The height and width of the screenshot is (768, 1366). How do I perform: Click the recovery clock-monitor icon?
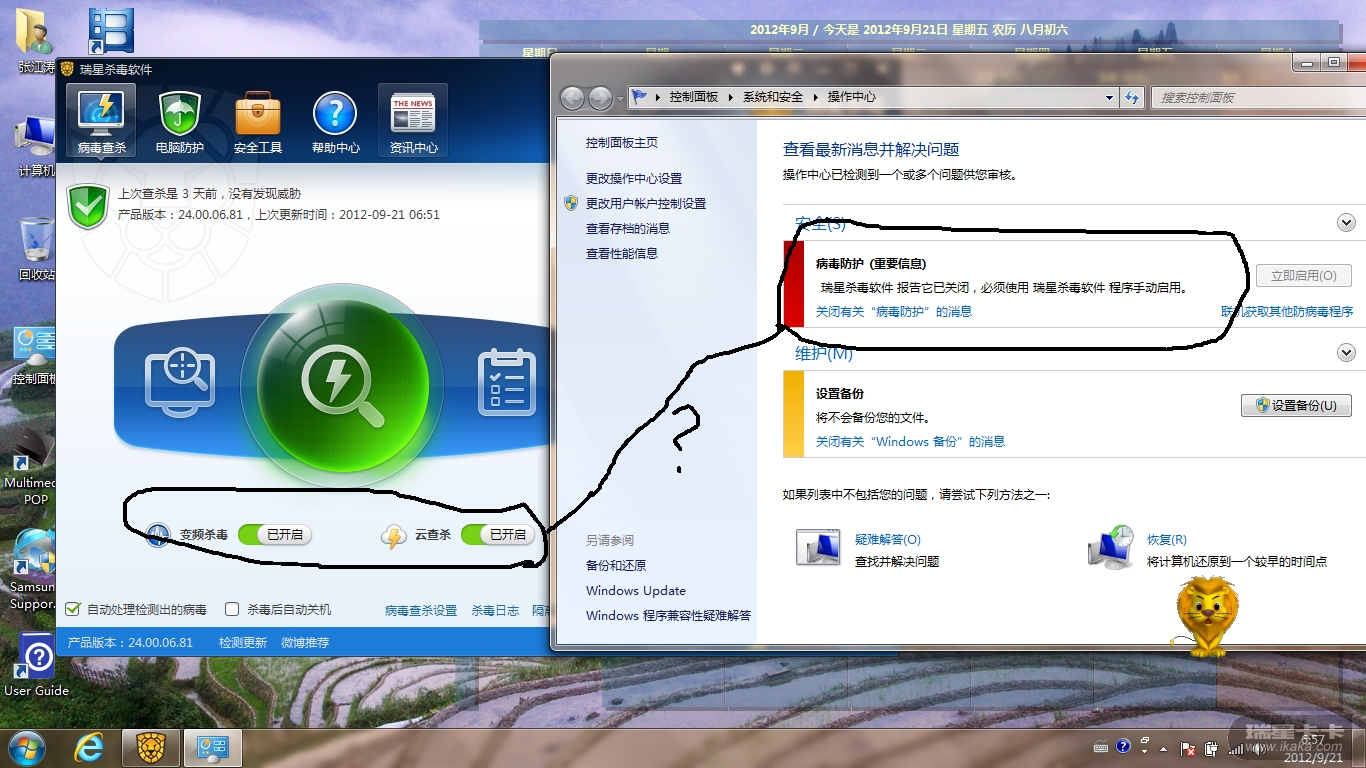point(1111,546)
